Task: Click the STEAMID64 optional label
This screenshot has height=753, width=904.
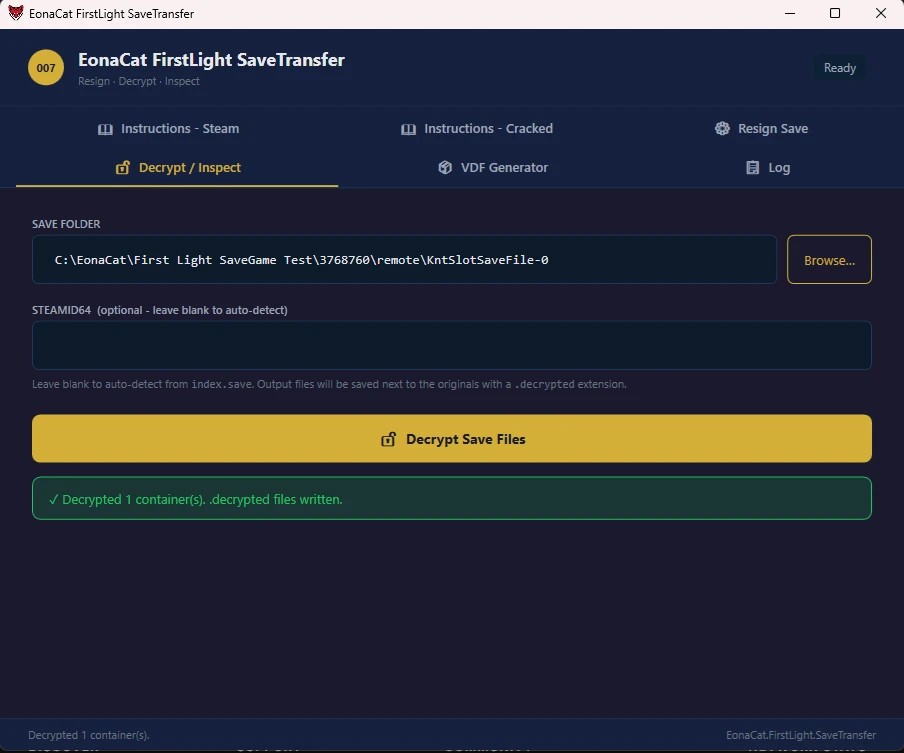Action: 160,310
